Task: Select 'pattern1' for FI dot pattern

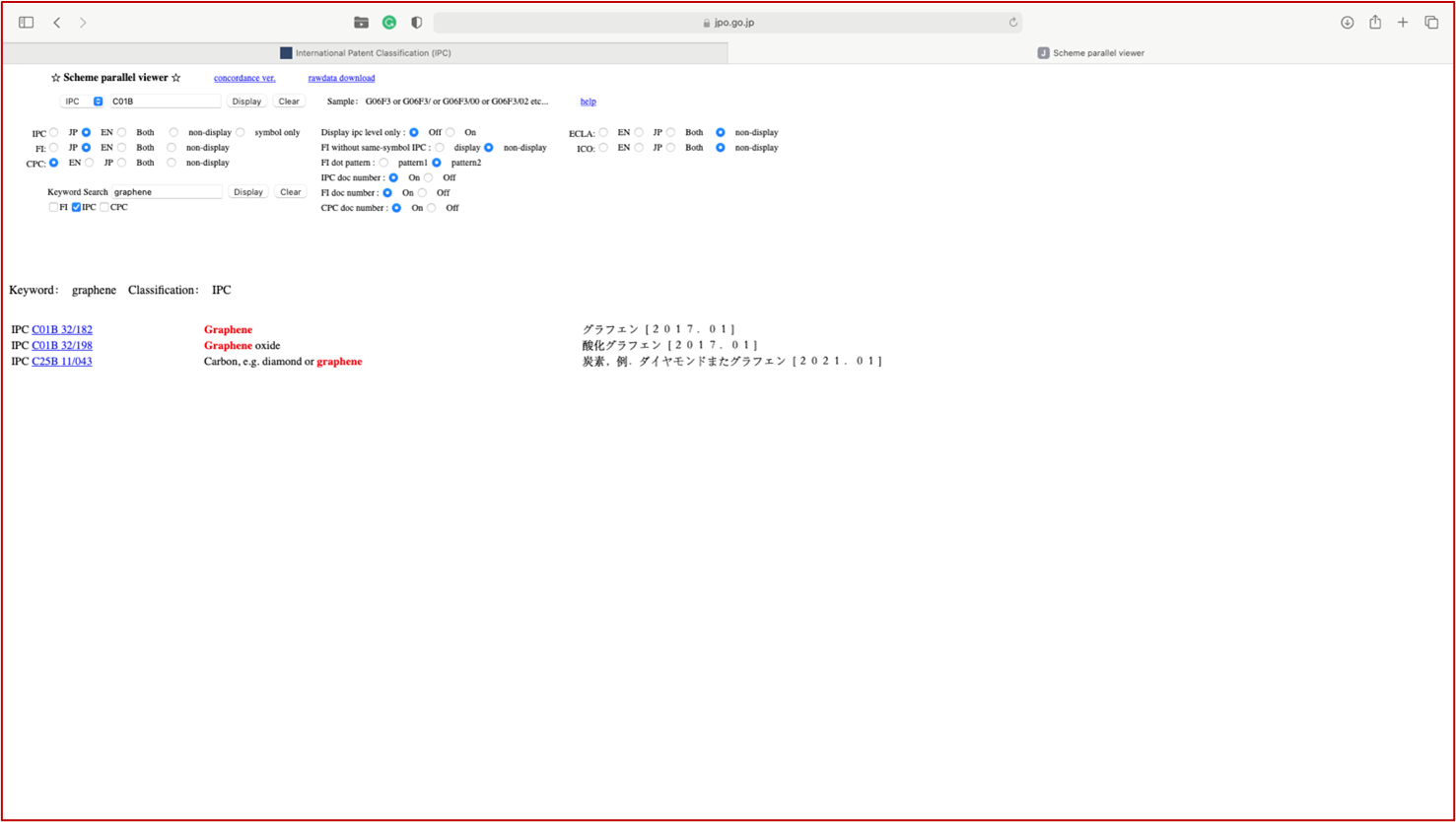Action: coord(384,163)
